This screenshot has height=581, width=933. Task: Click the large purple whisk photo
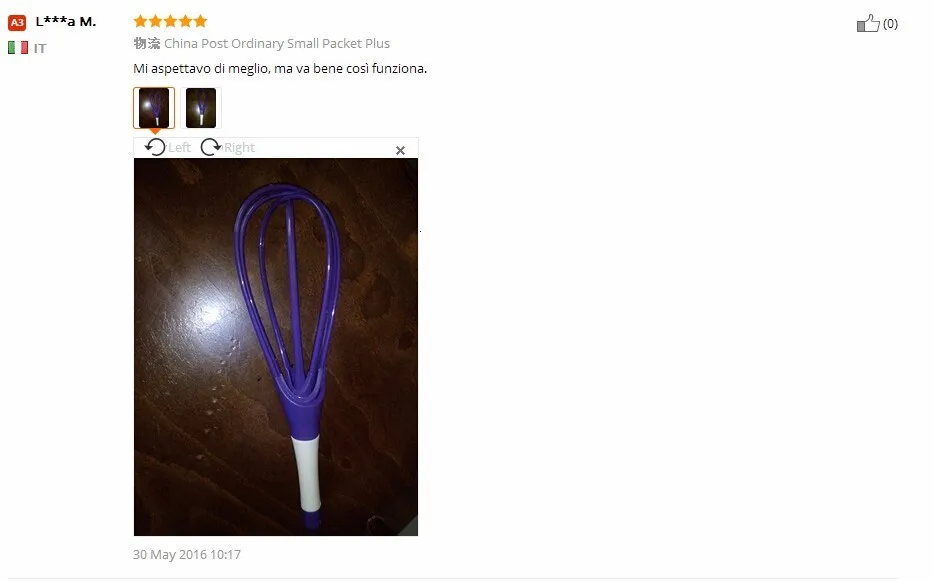(276, 347)
